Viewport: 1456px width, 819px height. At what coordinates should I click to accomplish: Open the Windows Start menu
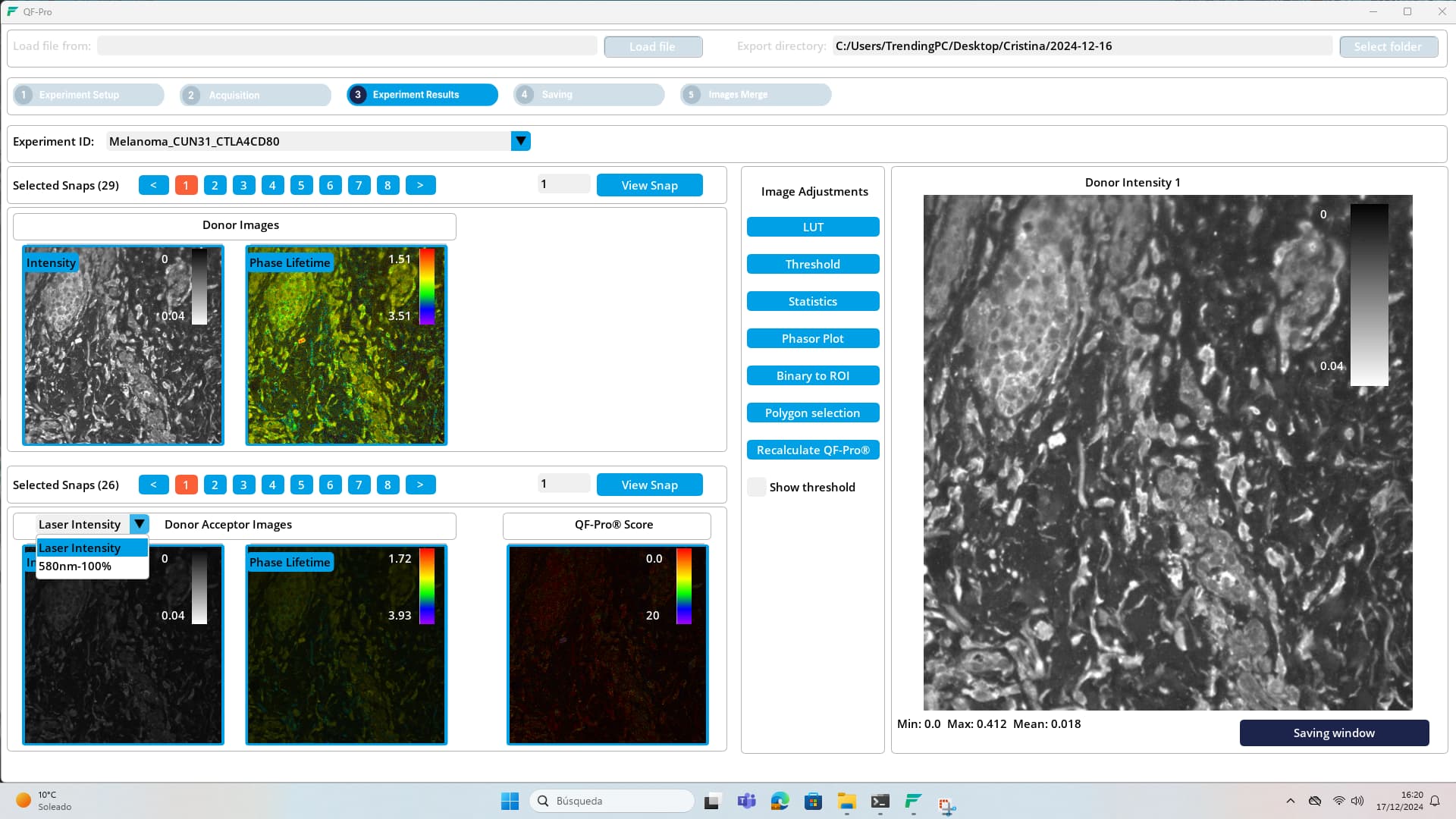(510, 801)
